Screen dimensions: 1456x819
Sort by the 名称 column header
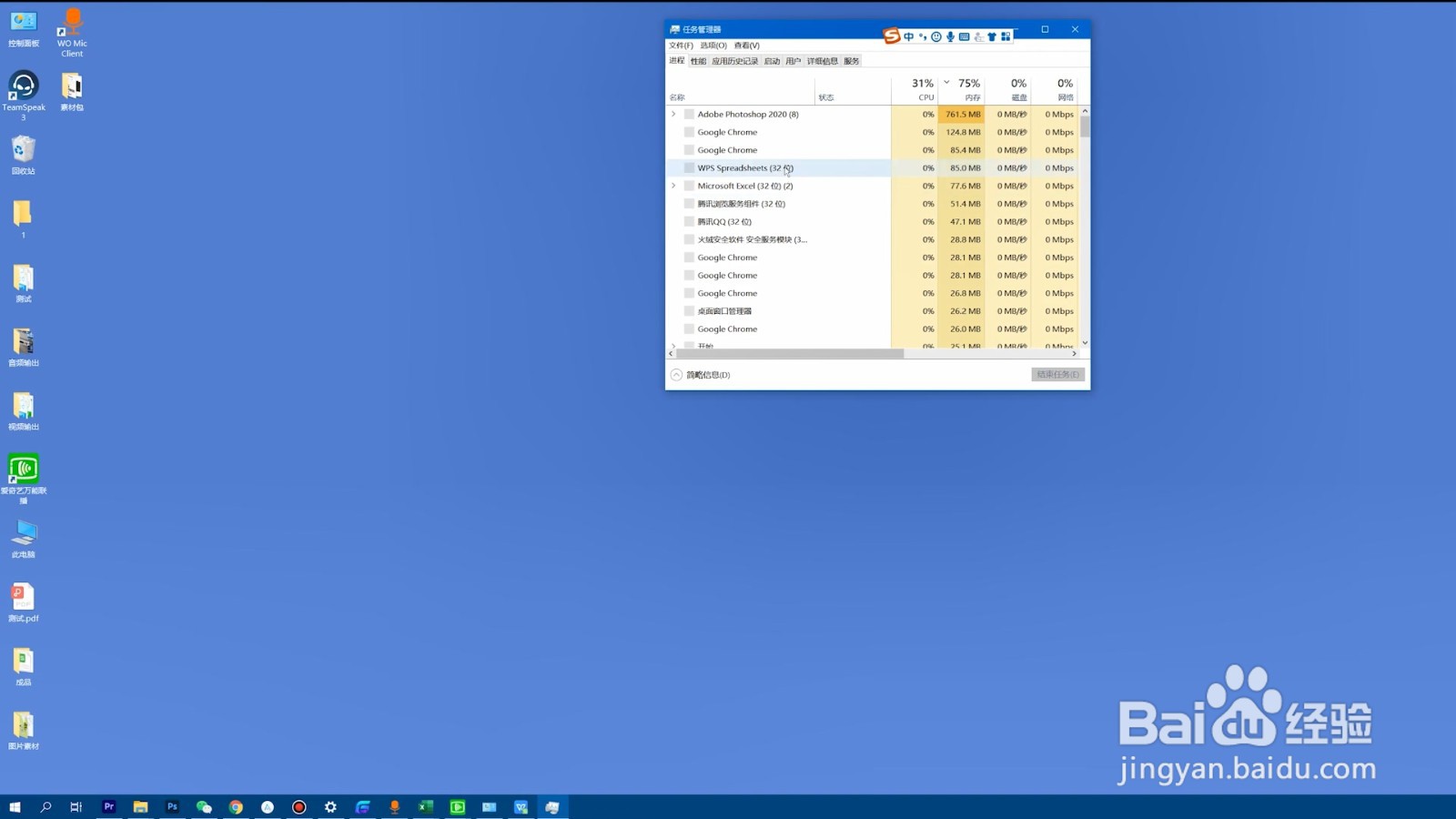740,89
